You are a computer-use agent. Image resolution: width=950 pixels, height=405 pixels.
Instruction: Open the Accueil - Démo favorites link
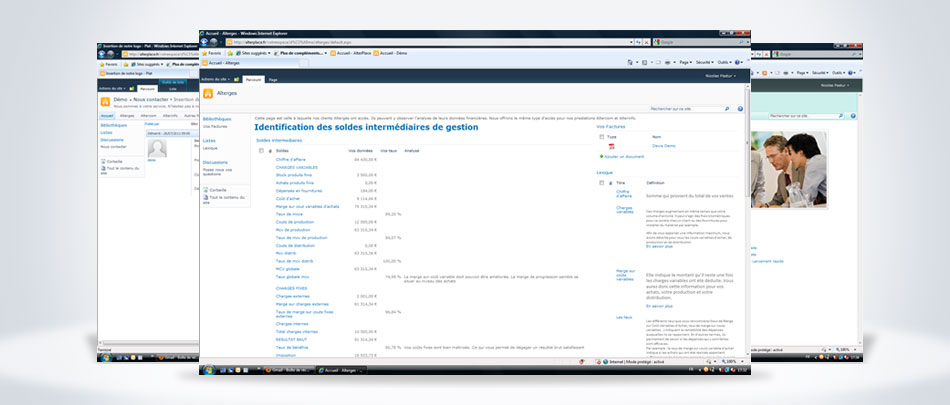click(390, 53)
